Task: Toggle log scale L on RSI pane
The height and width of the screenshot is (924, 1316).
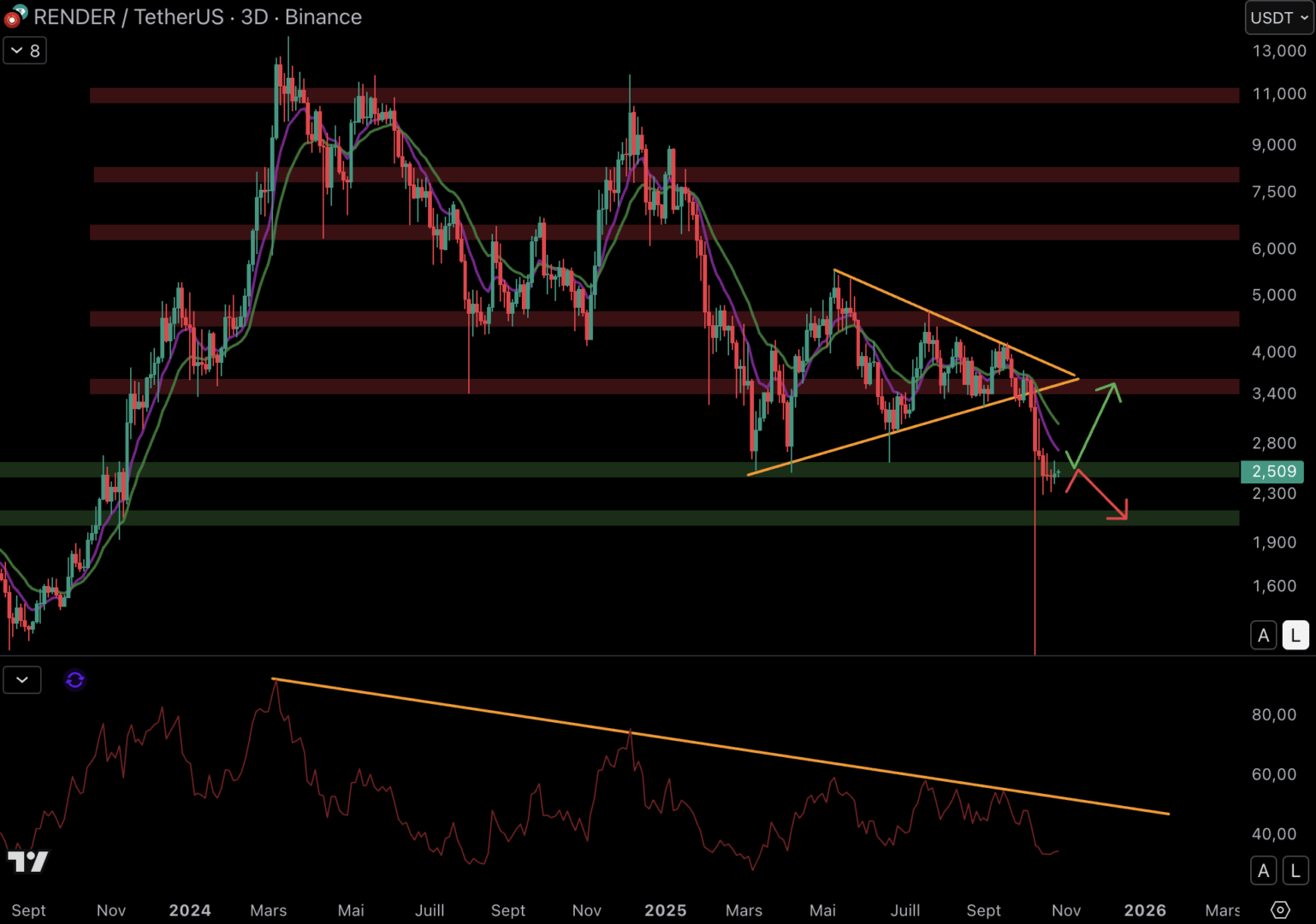Action: [x=1295, y=871]
